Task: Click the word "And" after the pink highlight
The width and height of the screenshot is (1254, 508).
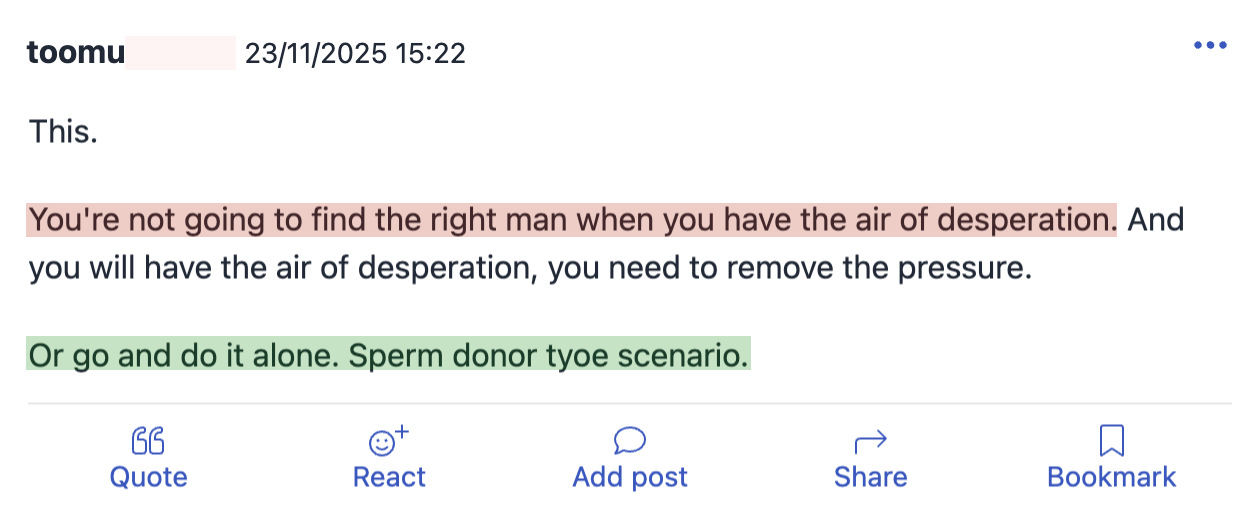Action: click(x=1156, y=219)
